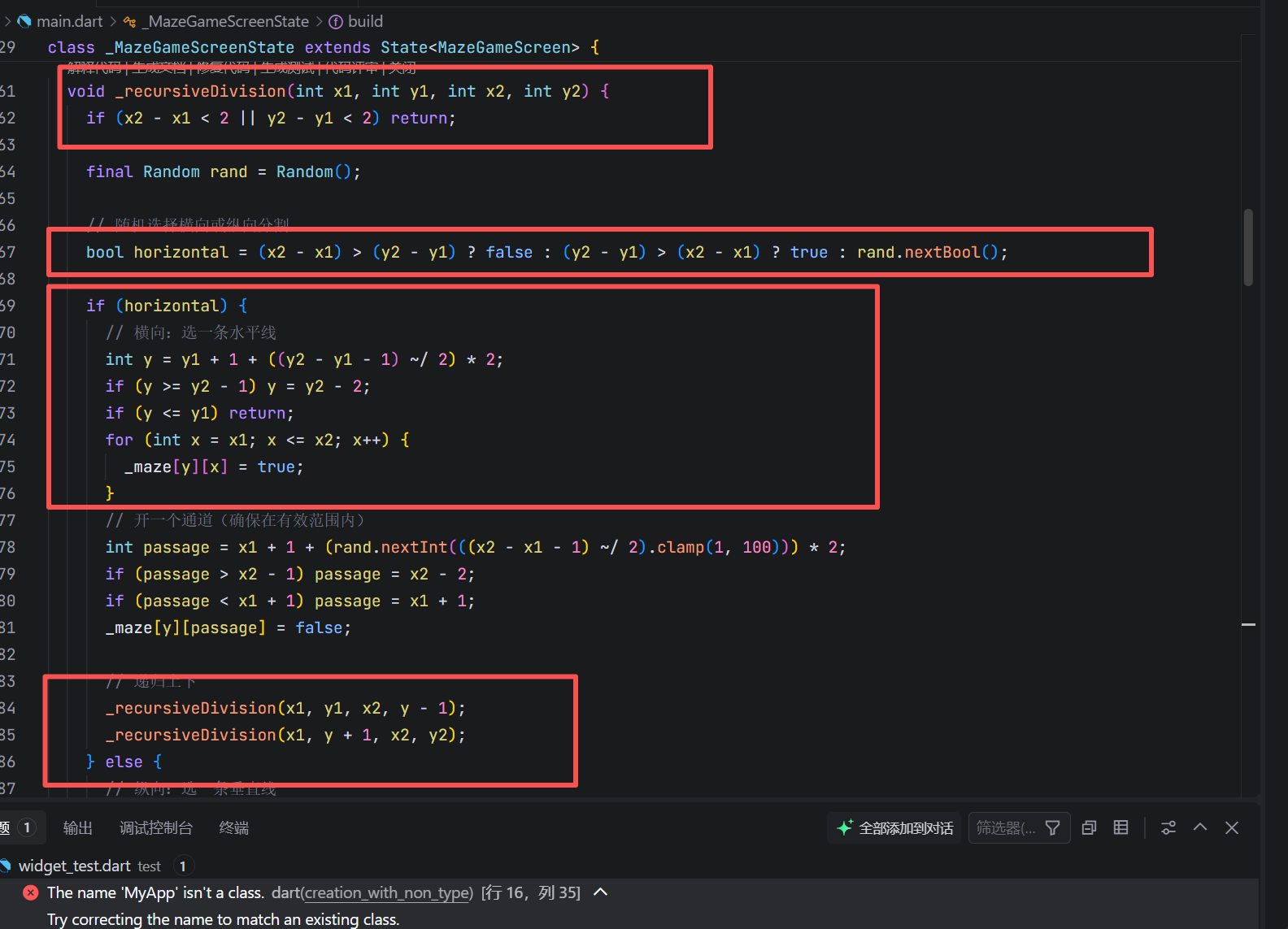
Task: Click the 'extends' keyword on the class line
Action: pyautogui.click(x=337, y=47)
